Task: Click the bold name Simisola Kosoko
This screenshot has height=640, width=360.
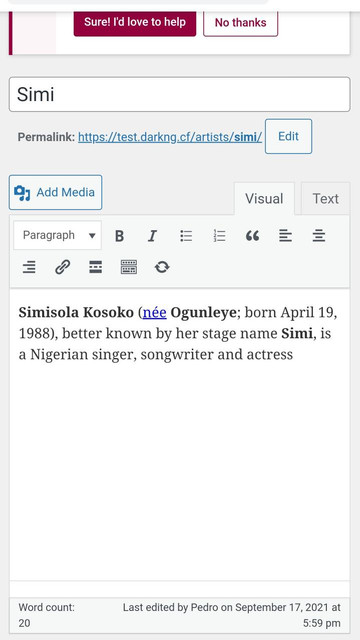Action: [x=76, y=313]
